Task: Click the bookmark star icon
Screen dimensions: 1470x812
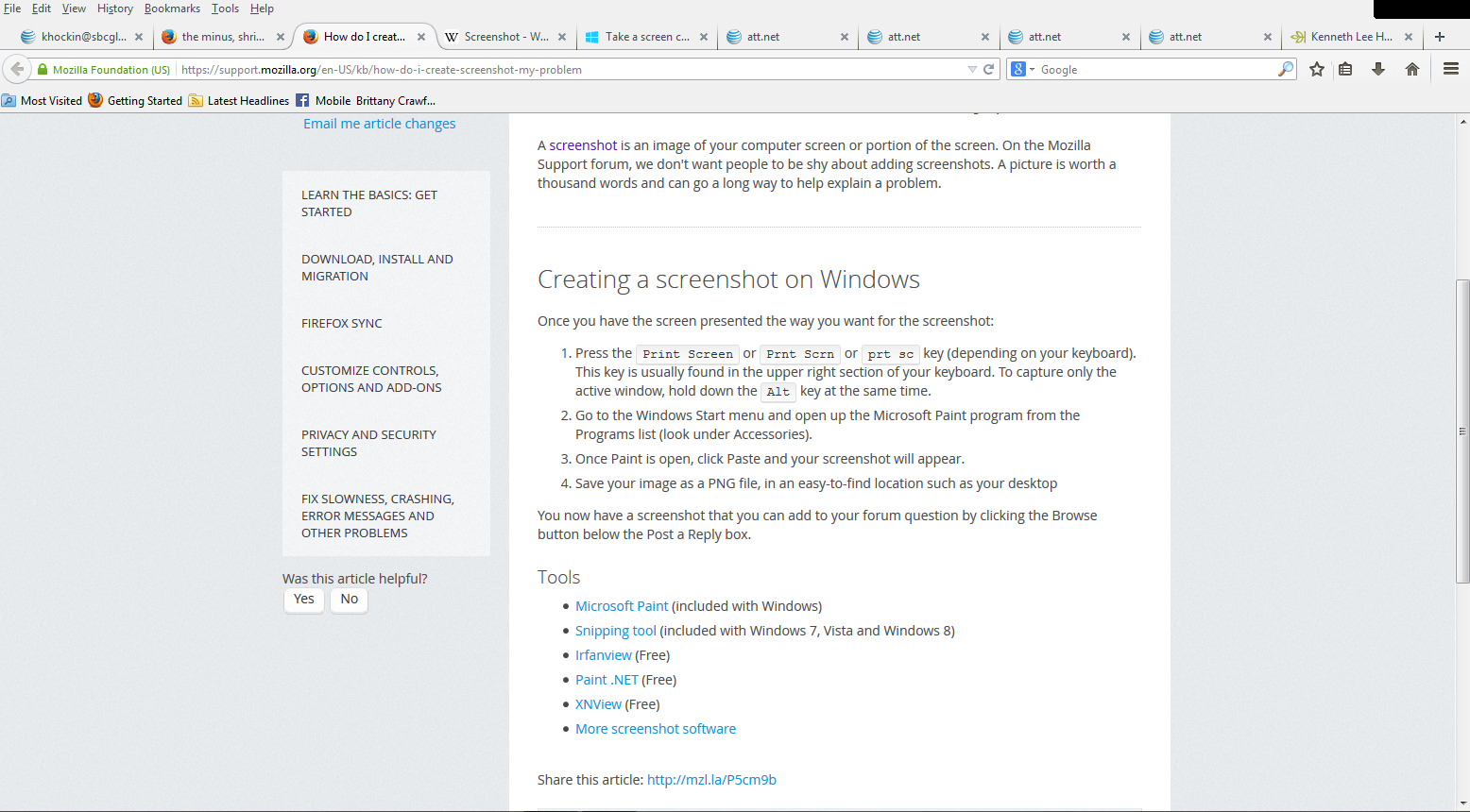Action: click(x=1317, y=69)
